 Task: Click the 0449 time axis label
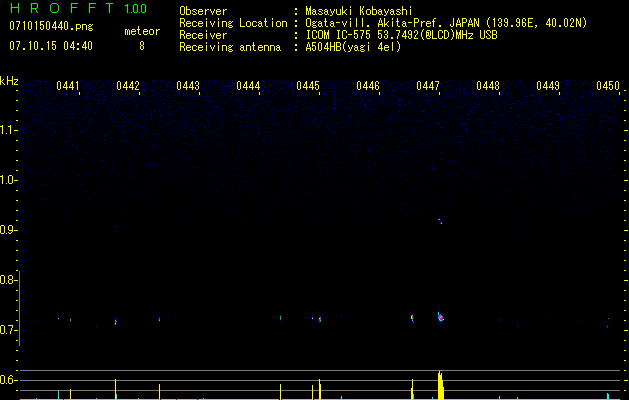pos(548,86)
